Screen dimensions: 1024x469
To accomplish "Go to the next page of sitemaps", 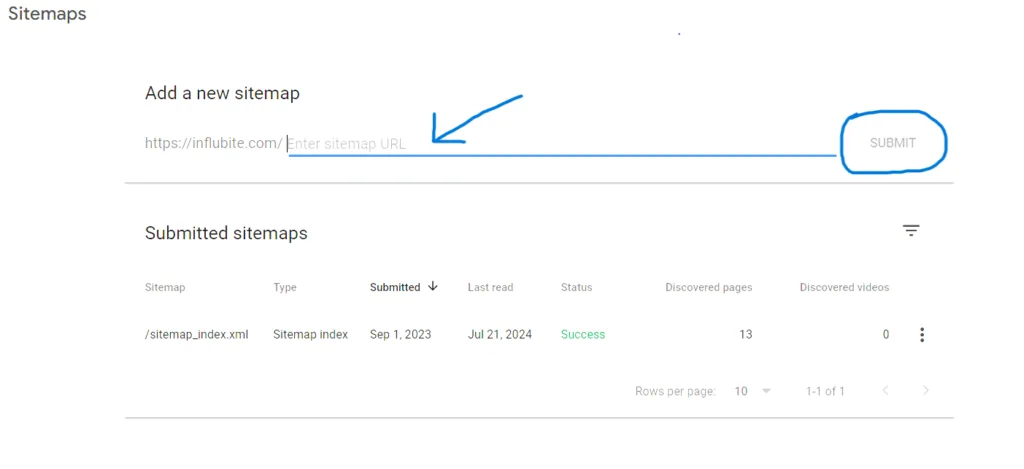I will coord(925,391).
